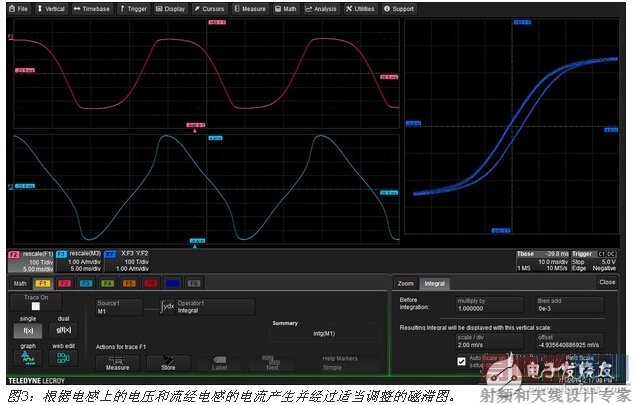Click the Next action button
Image resolution: width=634 pixels, height=405 pixels.
pyautogui.click(x=272, y=363)
